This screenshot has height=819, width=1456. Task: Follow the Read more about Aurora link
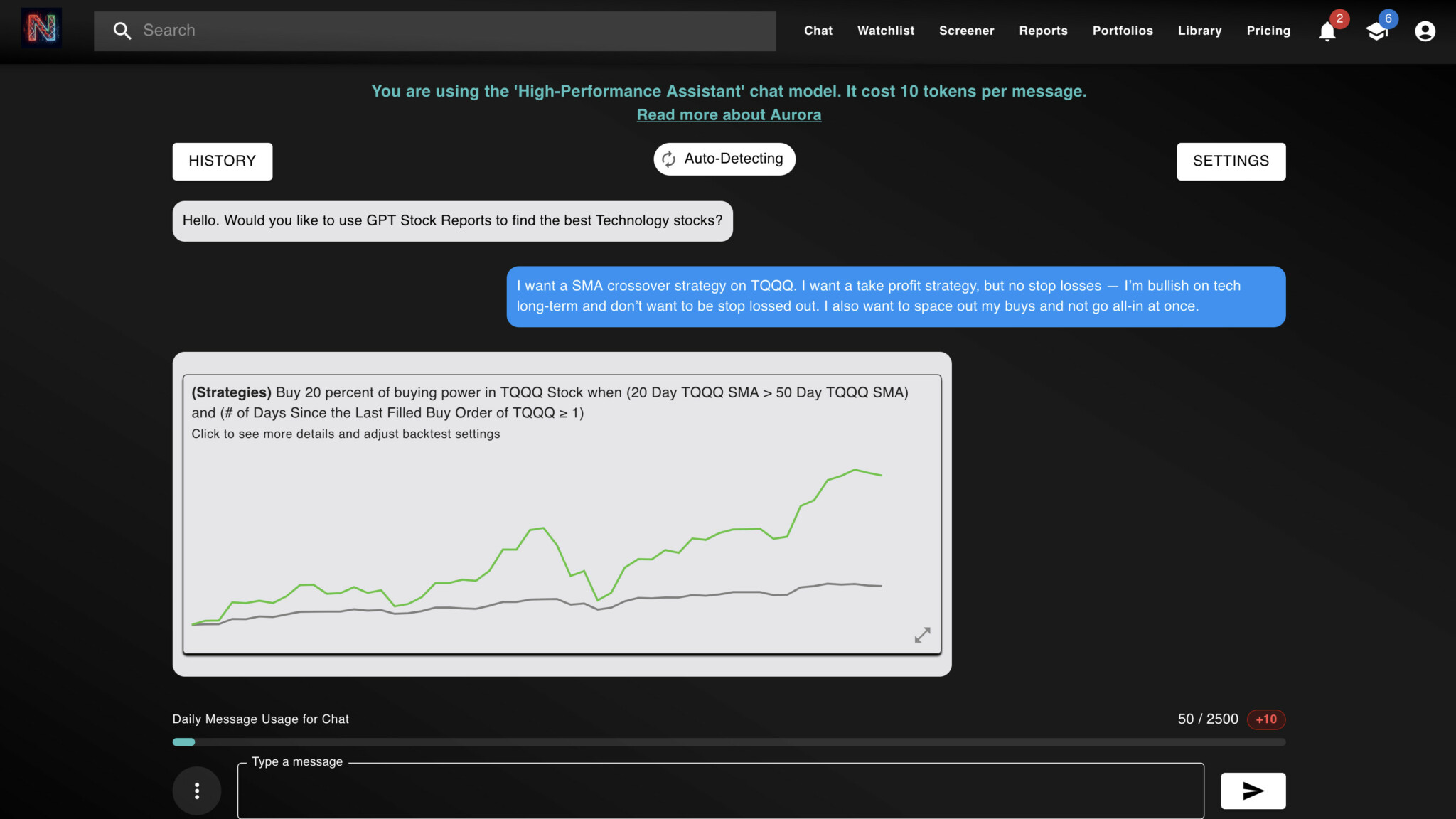pyautogui.click(x=729, y=115)
